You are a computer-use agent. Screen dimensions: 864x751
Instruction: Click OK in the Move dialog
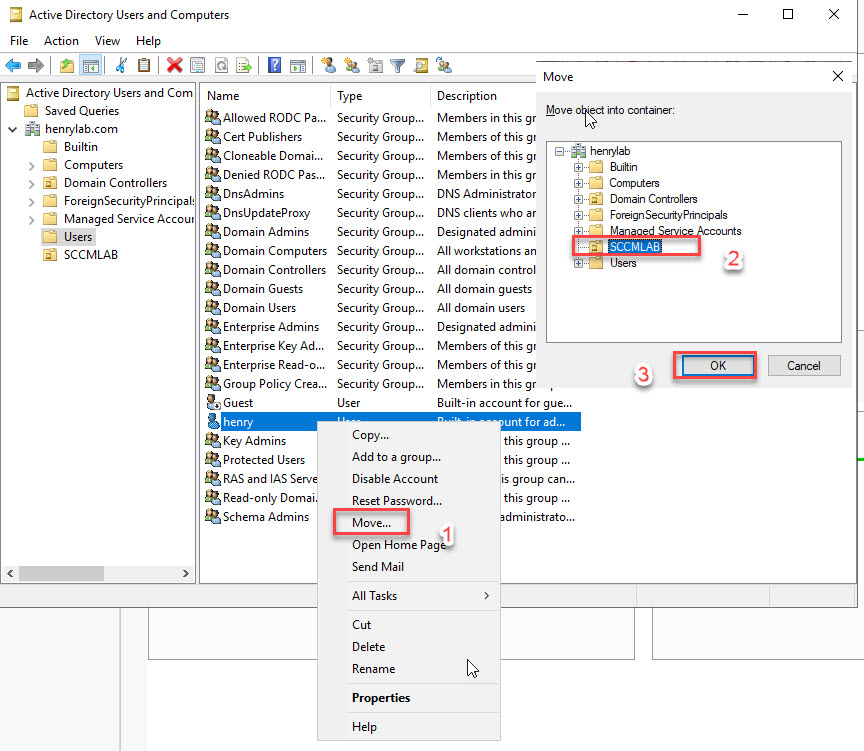[717, 366]
